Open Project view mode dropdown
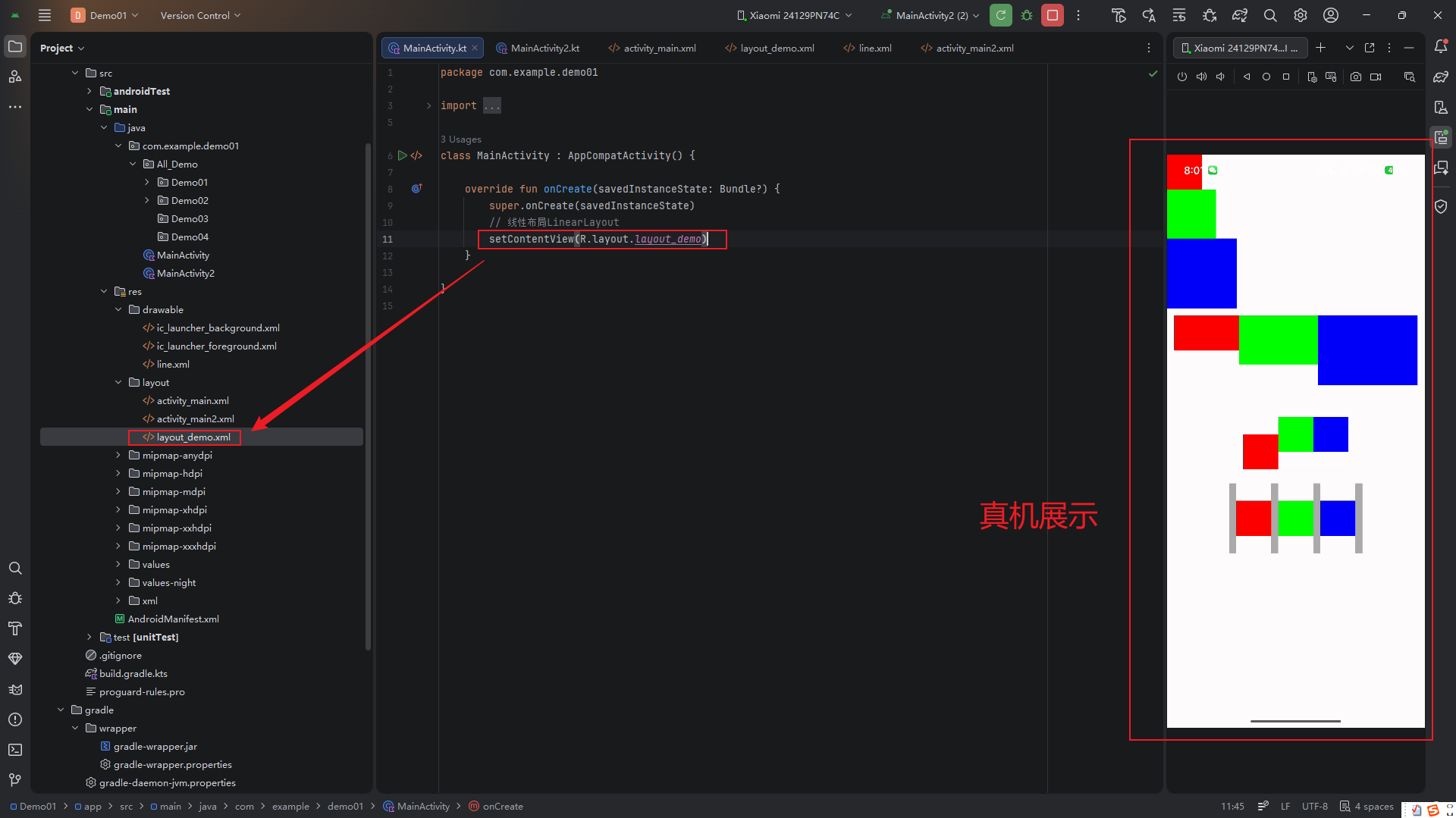 62,48
